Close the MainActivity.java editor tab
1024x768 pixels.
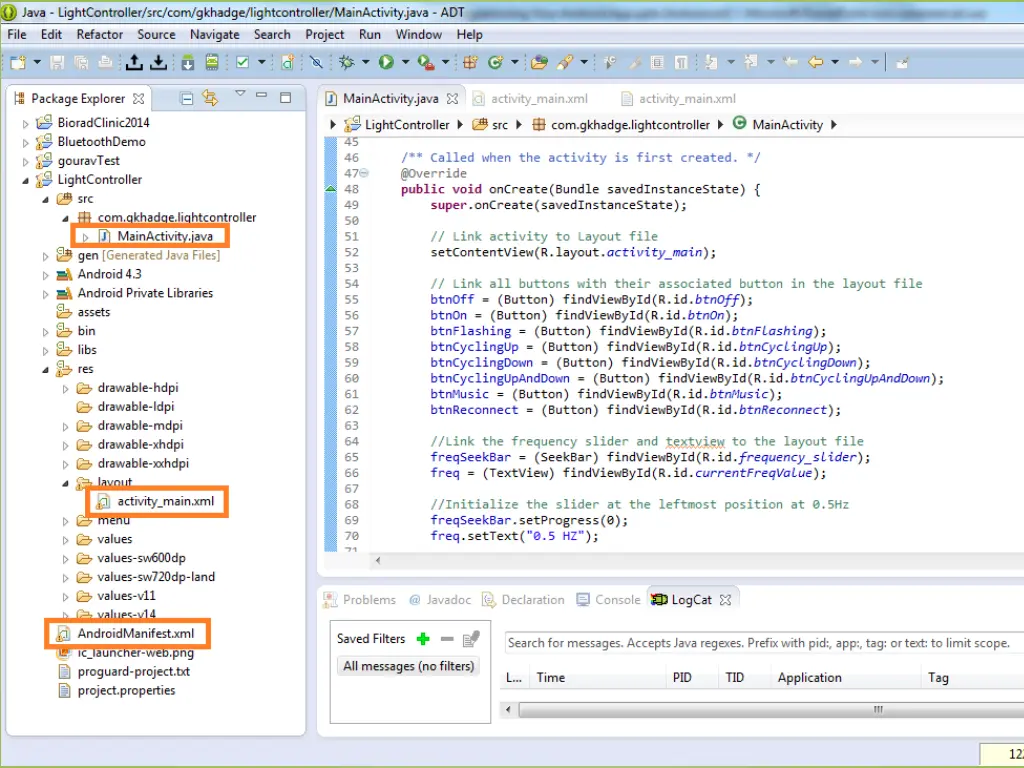coord(452,99)
